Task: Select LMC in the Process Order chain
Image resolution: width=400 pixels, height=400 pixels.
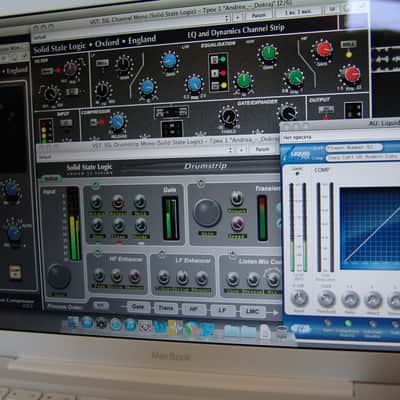Action: coord(252,312)
